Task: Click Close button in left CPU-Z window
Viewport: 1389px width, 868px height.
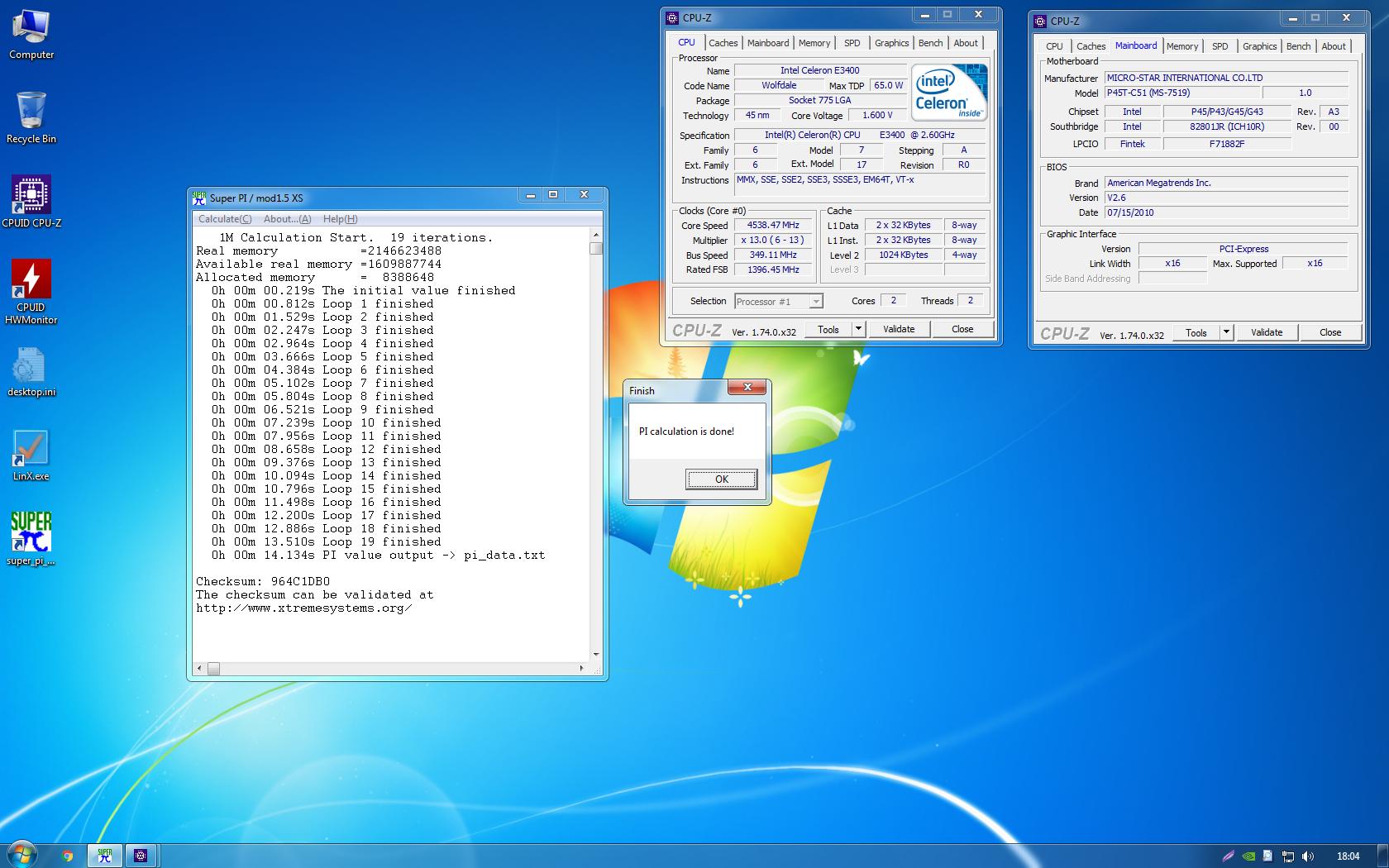Action: point(962,329)
